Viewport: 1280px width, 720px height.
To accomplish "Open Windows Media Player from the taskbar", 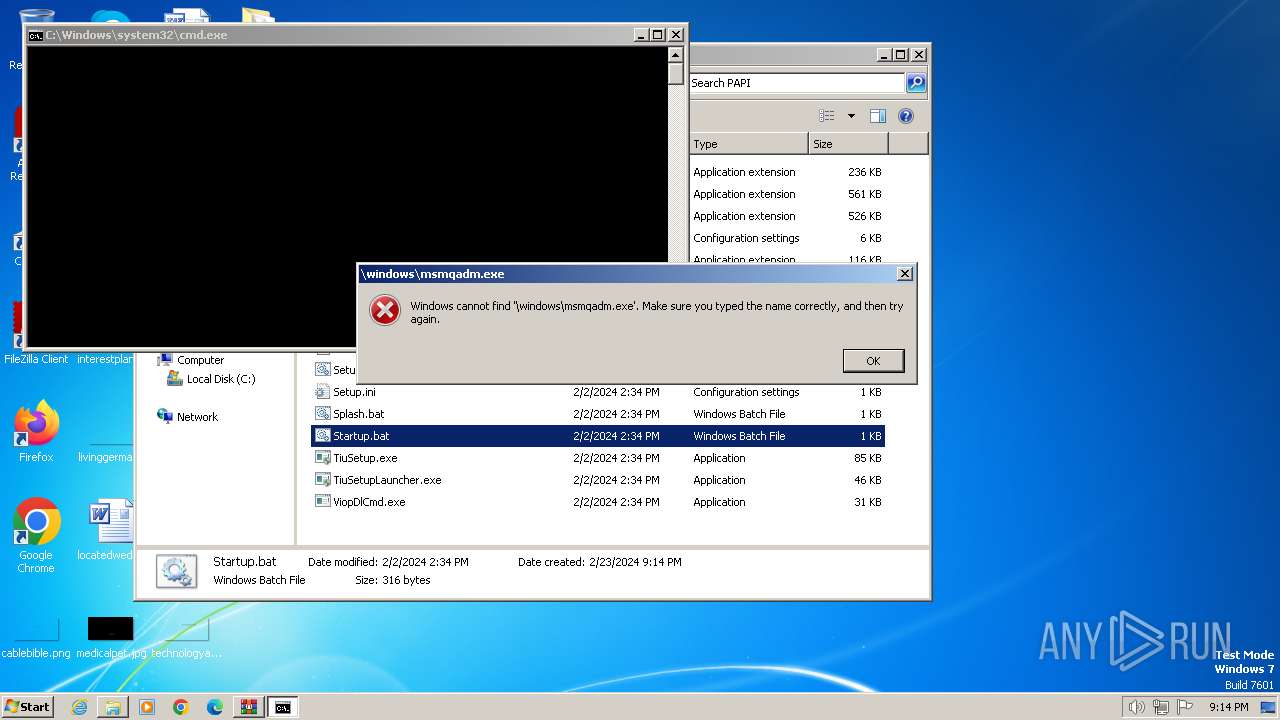I will pos(147,707).
